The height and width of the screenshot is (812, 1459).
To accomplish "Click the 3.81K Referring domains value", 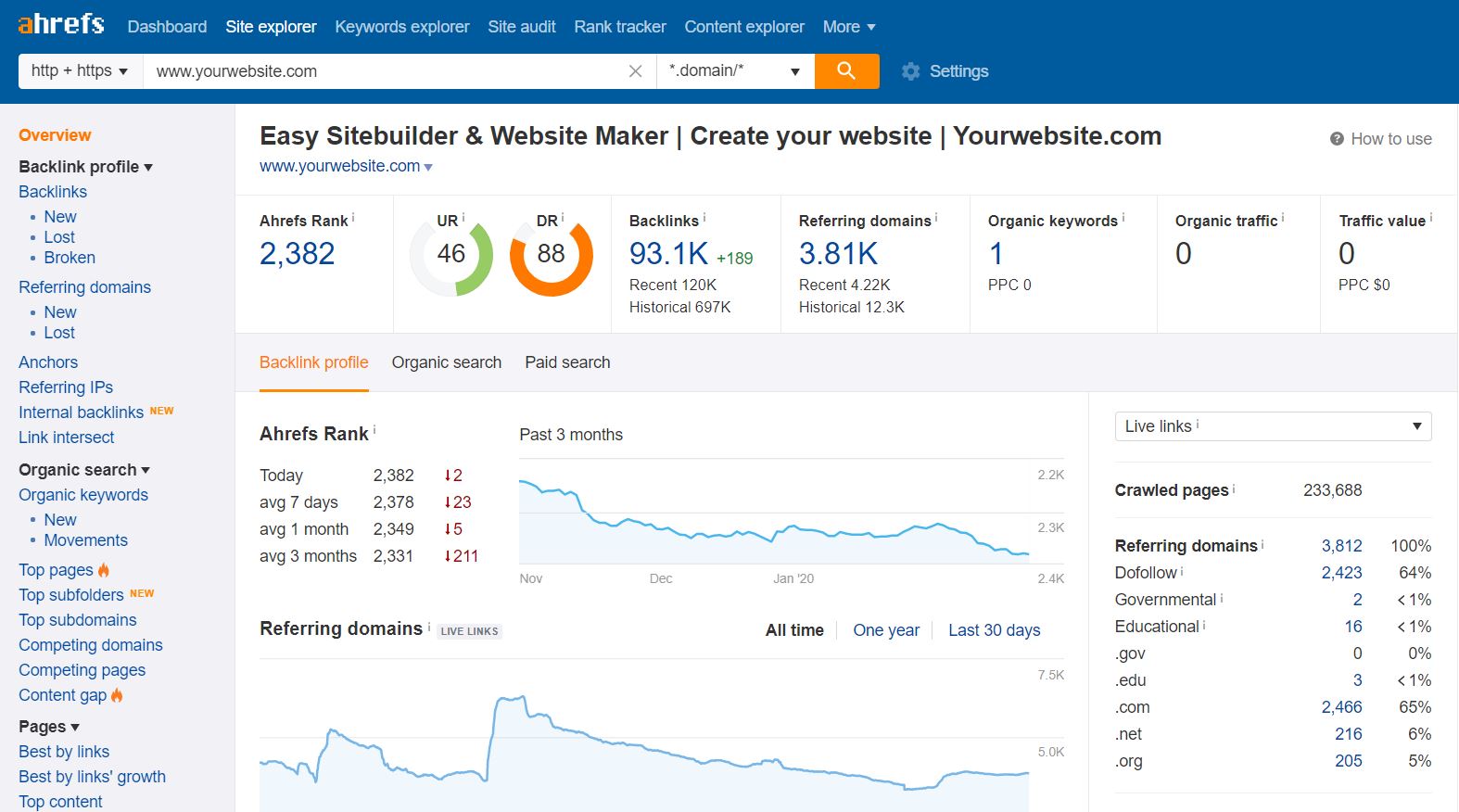I will pos(838,253).
